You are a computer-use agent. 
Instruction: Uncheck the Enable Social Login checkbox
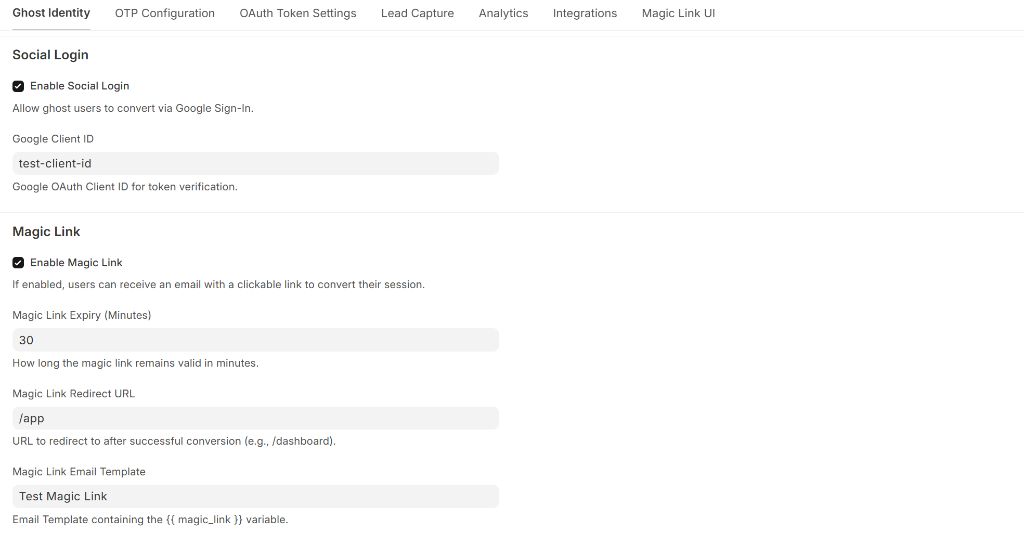coord(18,86)
